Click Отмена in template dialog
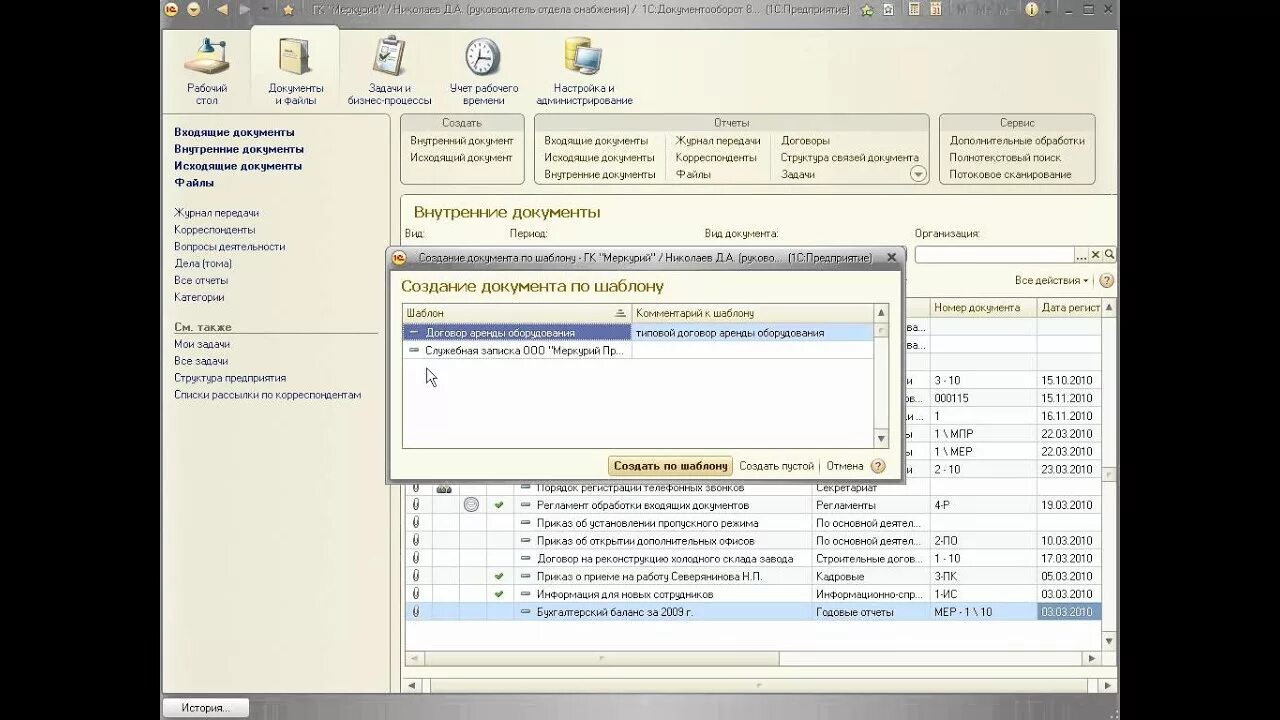1280x720 pixels. (x=845, y=466)
